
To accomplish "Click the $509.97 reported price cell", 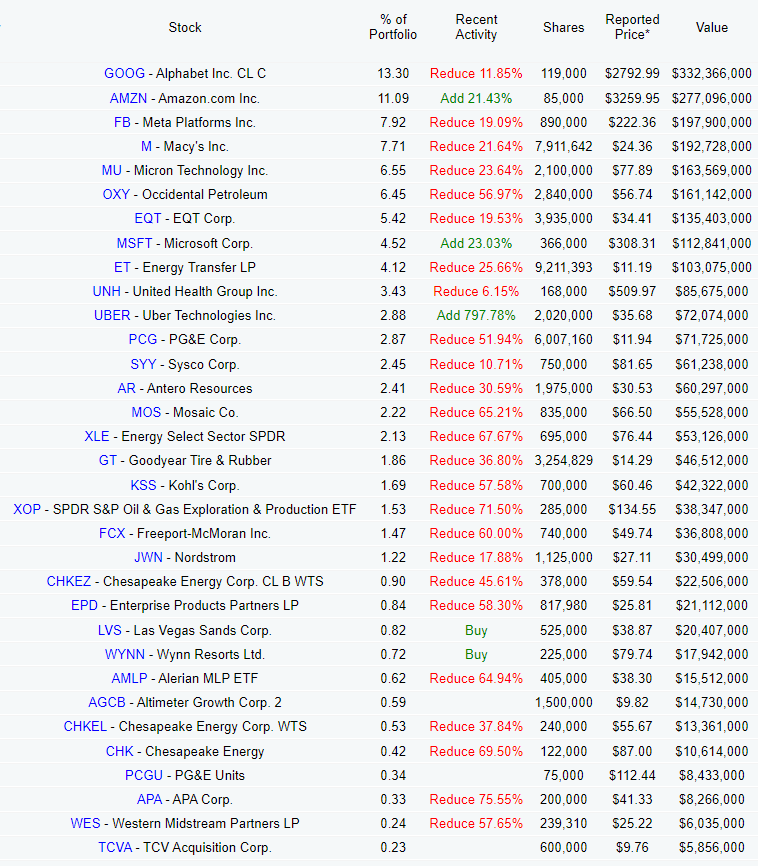I will pyautogui.click(x=632, y=291).
